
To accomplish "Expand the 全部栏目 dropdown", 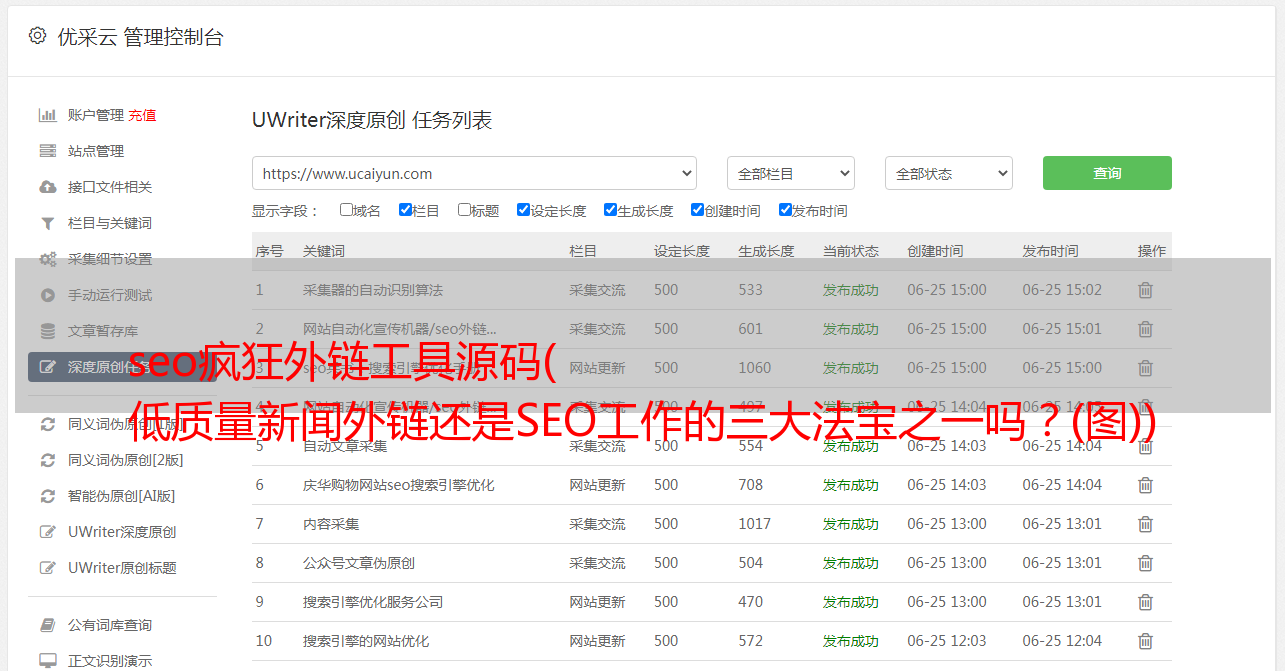I will (x=791, y=173).
